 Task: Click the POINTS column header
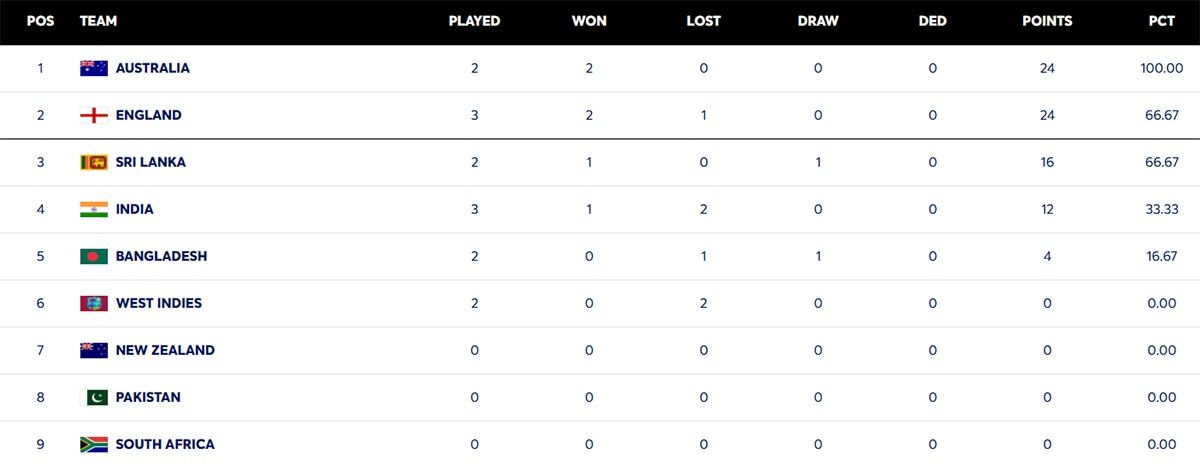pos(1047,21)
